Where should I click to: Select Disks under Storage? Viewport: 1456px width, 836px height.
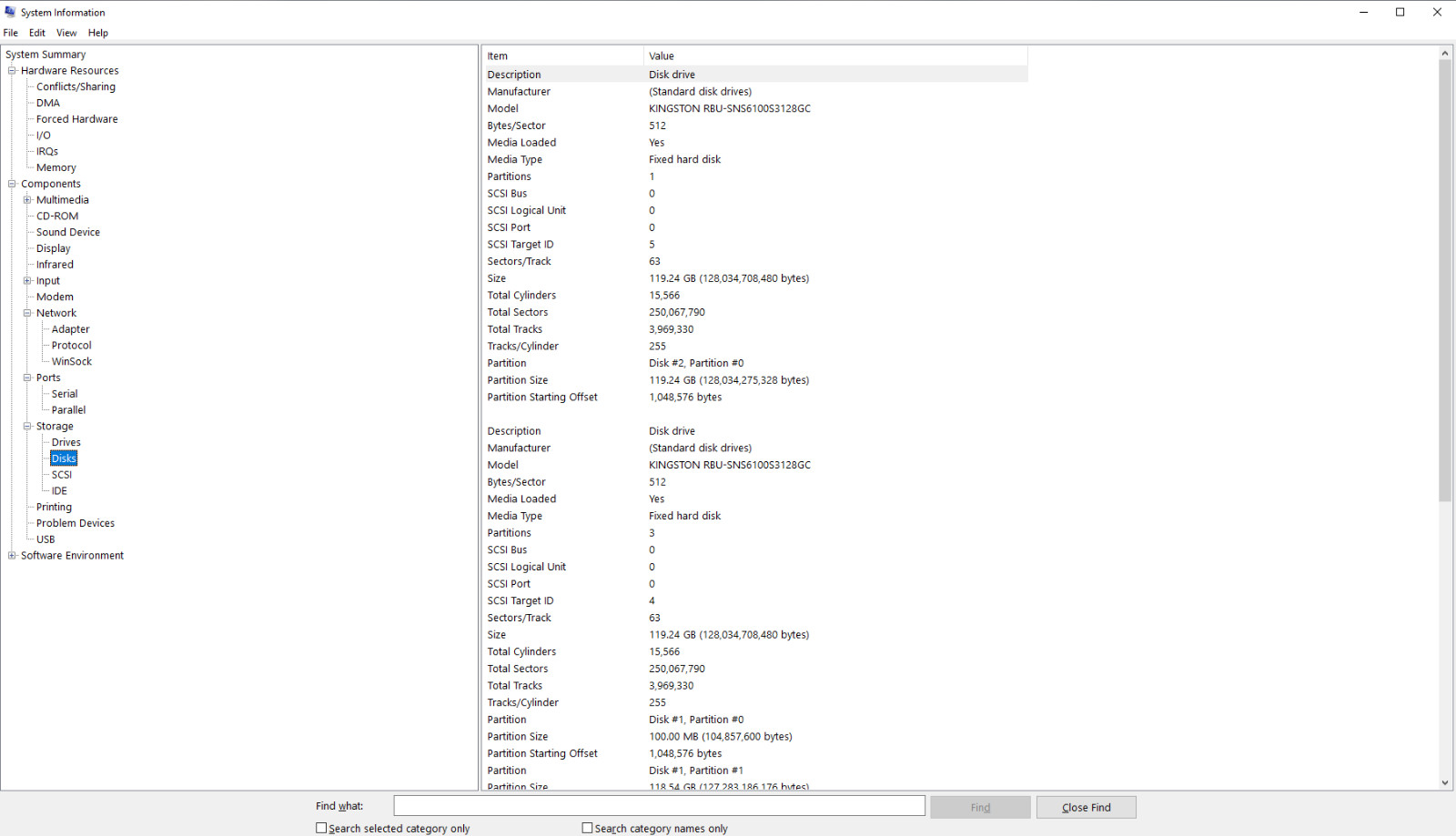[x=64, y=458]
